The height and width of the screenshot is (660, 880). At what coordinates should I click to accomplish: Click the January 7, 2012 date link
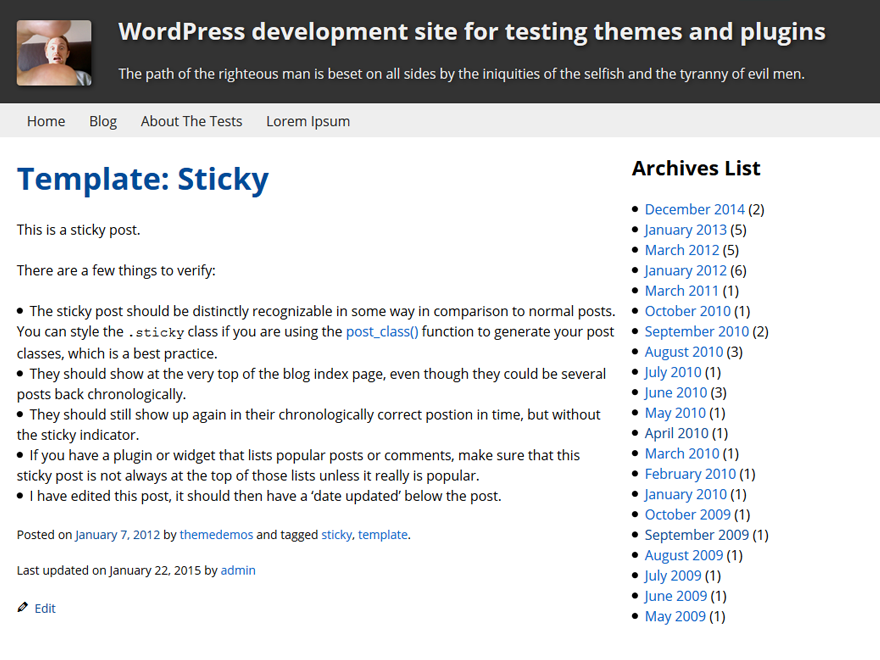(117, 535)
